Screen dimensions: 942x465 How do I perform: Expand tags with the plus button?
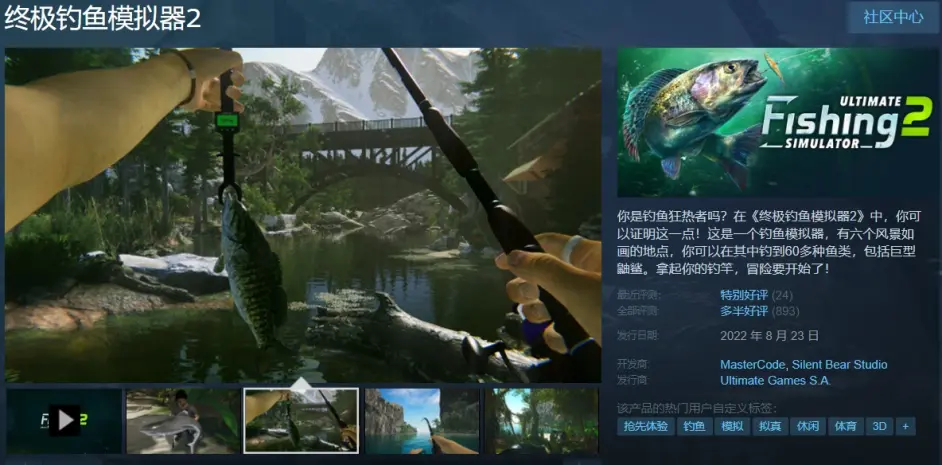click(x=905, y=426)
